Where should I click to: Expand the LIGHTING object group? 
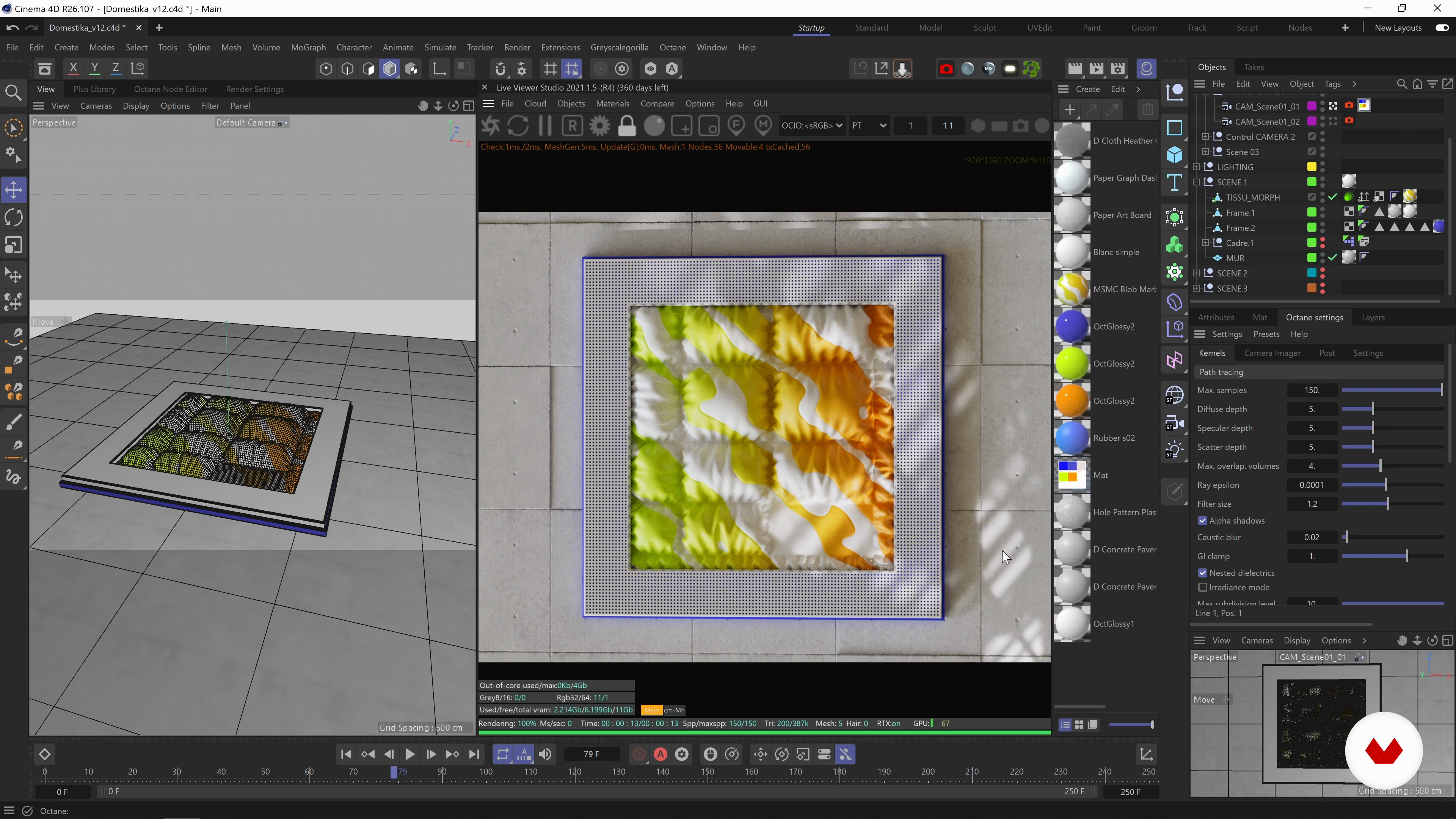(x=1196, y=167)
